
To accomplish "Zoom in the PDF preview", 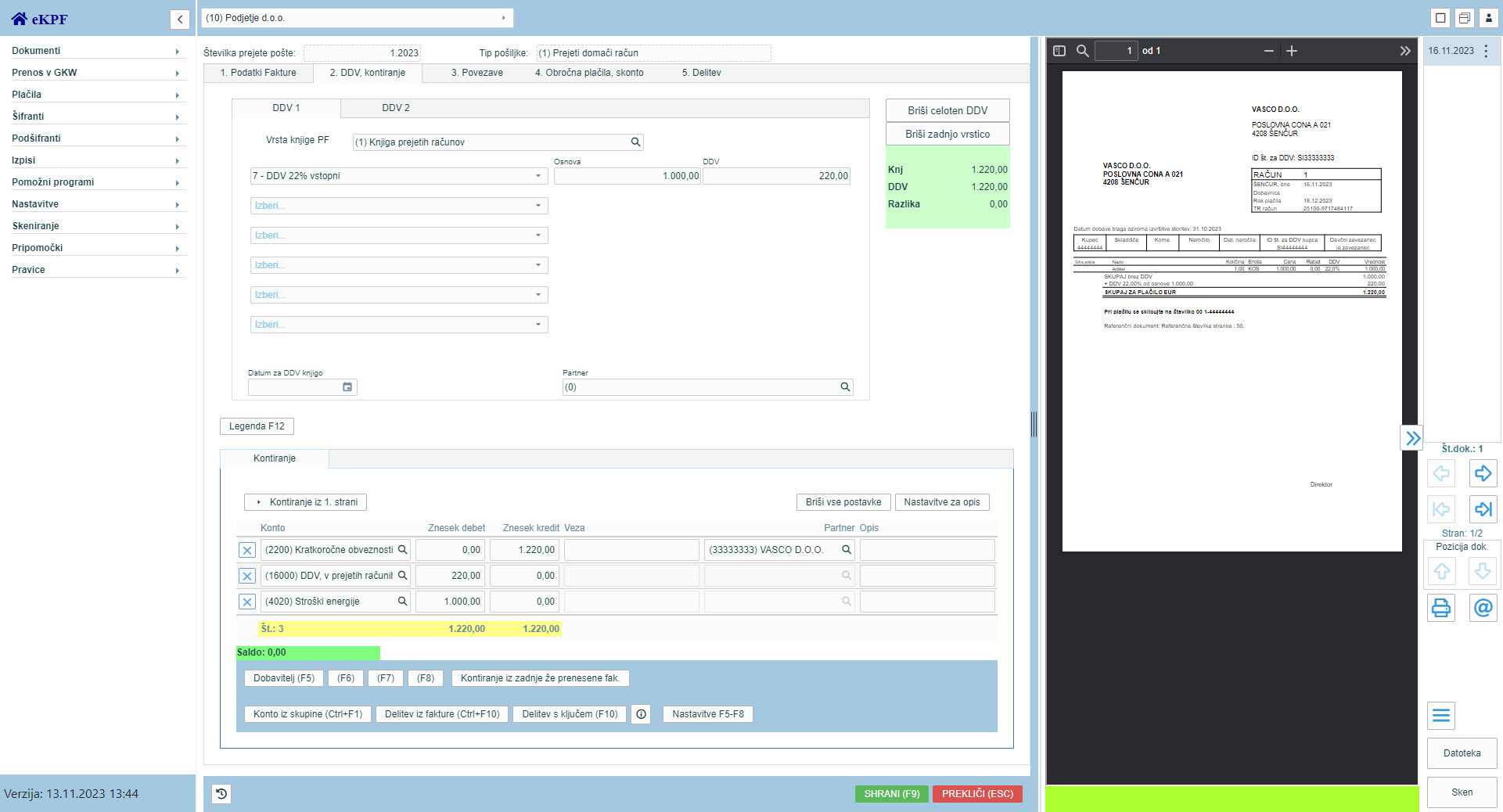I will [x=1292, y=51].
